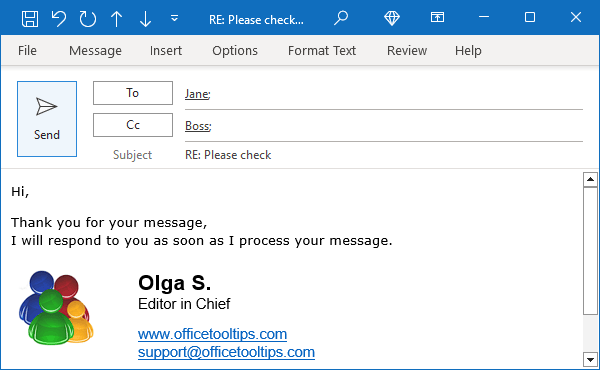Click scrollbar up arrow
This screenshot has height=370, width=600.
click(x=590, y=179)
